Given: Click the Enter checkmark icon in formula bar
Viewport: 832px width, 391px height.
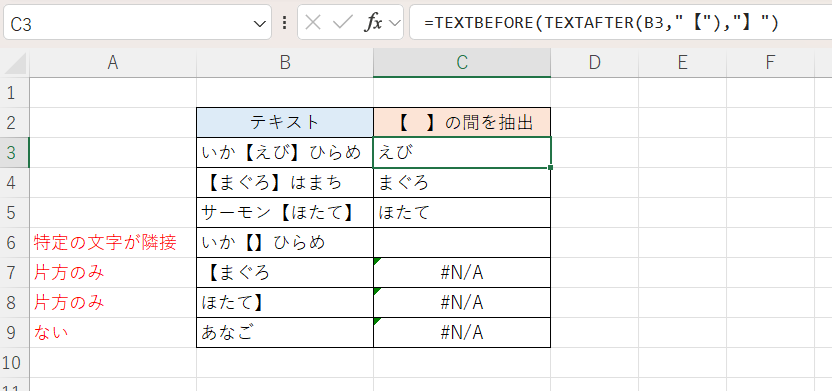Looking at the screenshot, I should [343, 23].
